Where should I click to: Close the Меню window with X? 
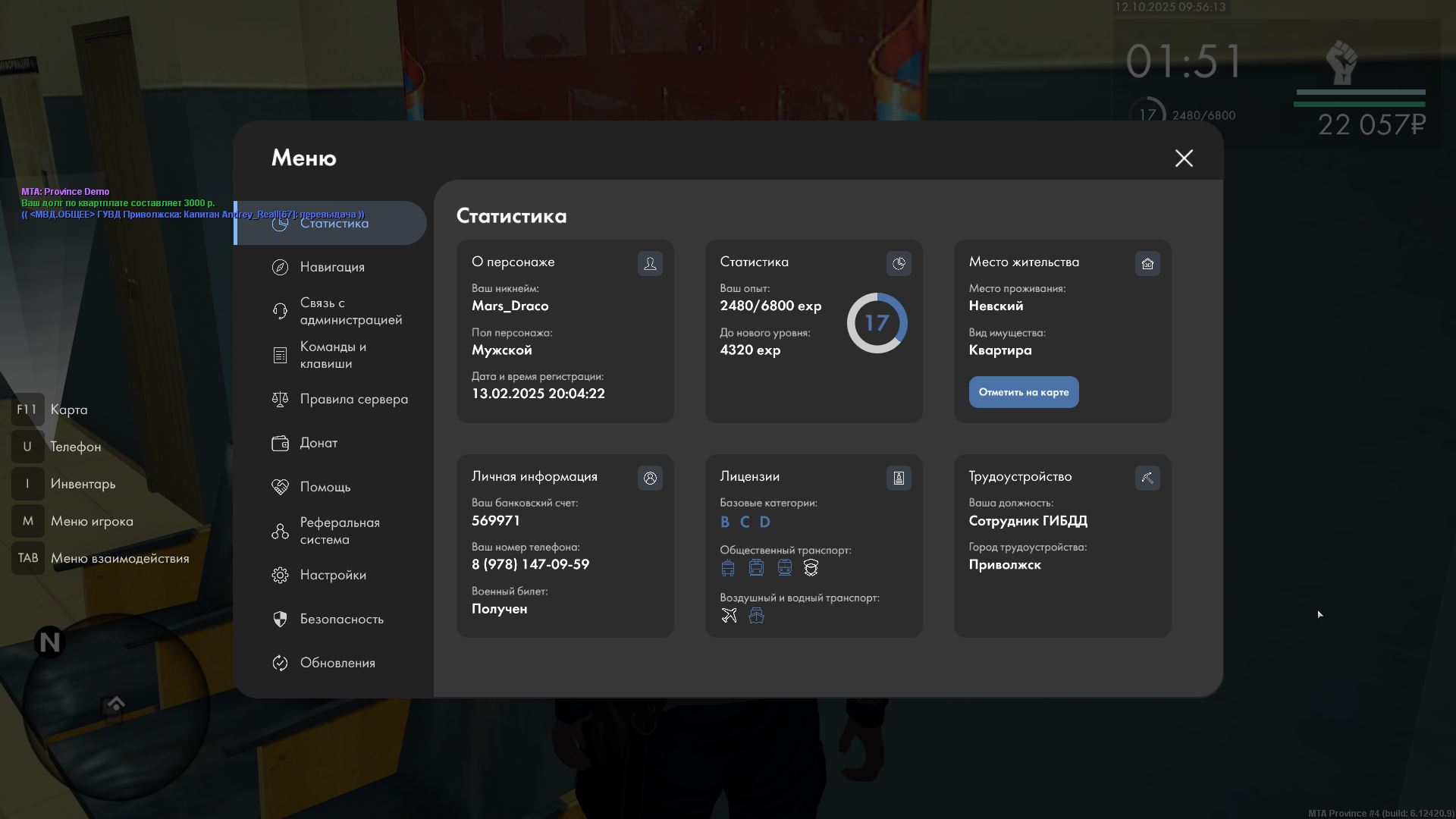point(1184,158)
